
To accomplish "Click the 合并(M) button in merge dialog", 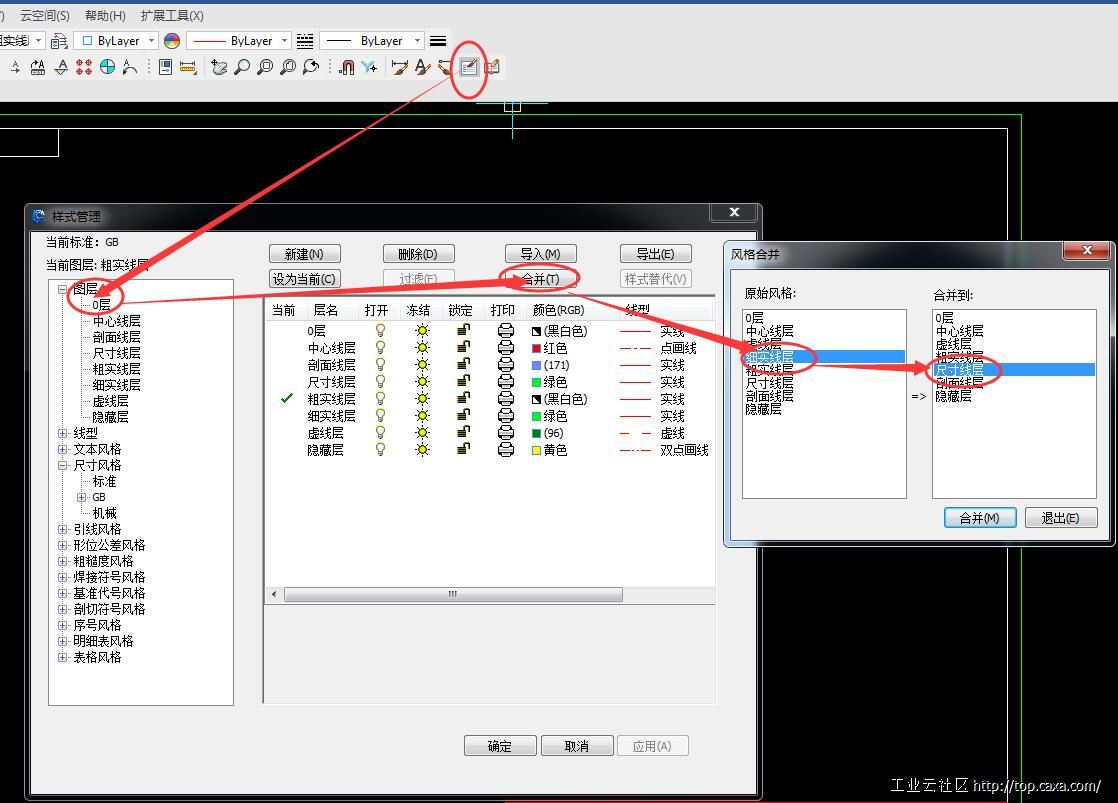I will pos(979,518).
